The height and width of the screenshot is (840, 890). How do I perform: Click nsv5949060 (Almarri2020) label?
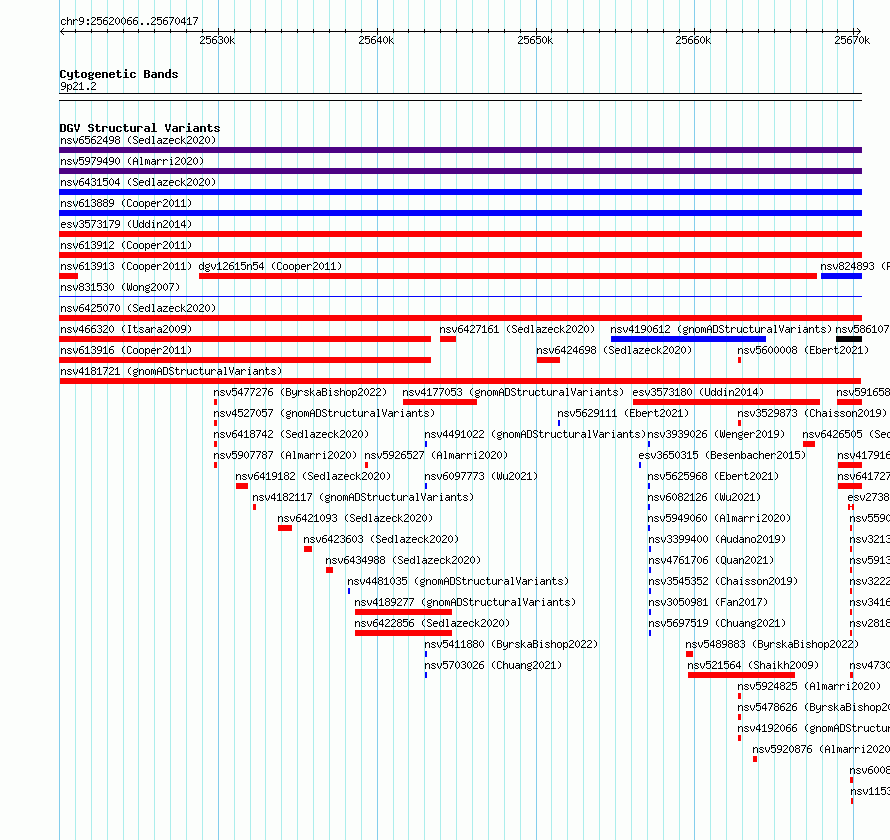point(719,518)
